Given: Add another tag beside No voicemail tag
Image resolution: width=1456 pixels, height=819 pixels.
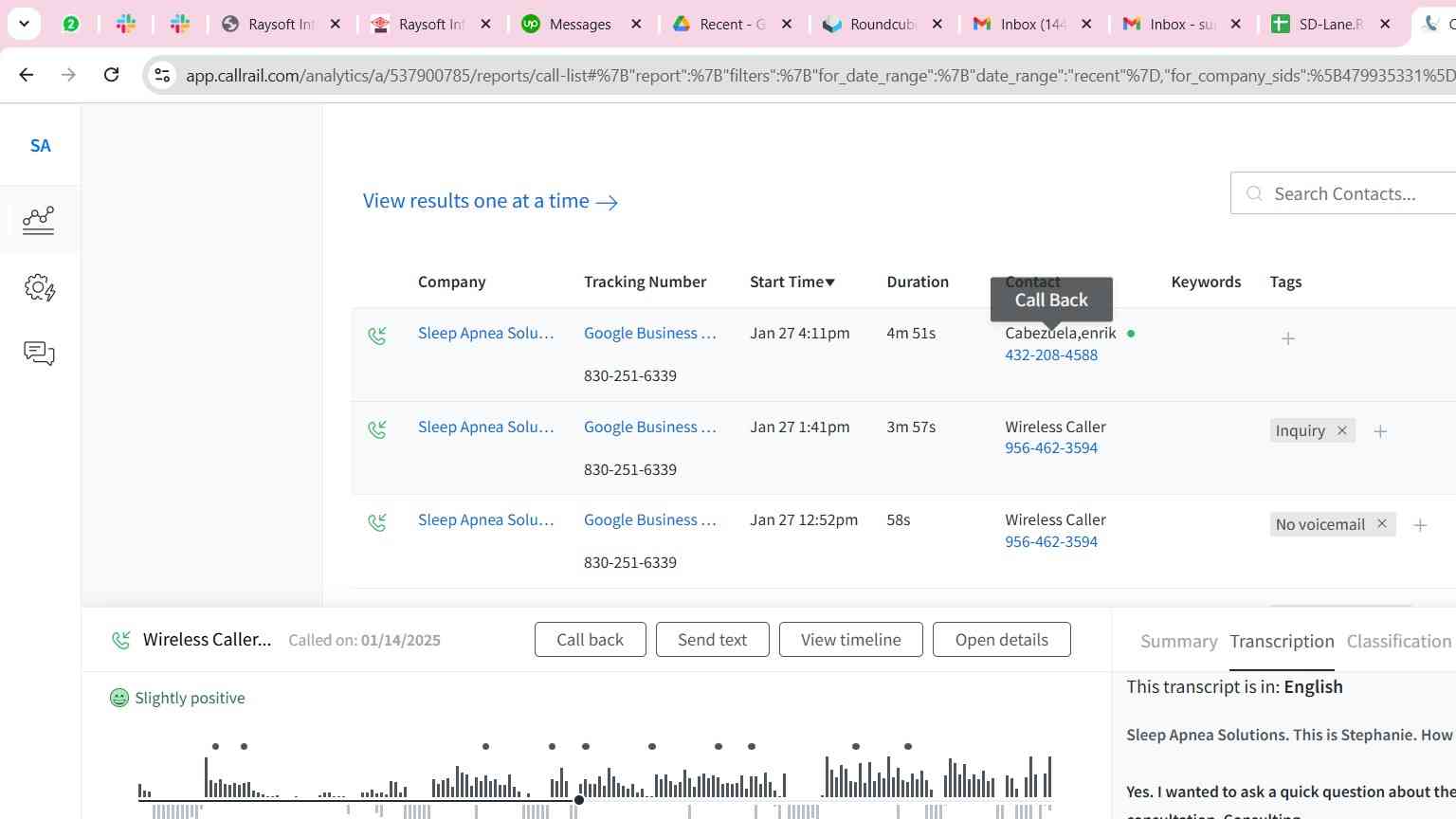Looking at the screenshot, I should point(1420,525).
